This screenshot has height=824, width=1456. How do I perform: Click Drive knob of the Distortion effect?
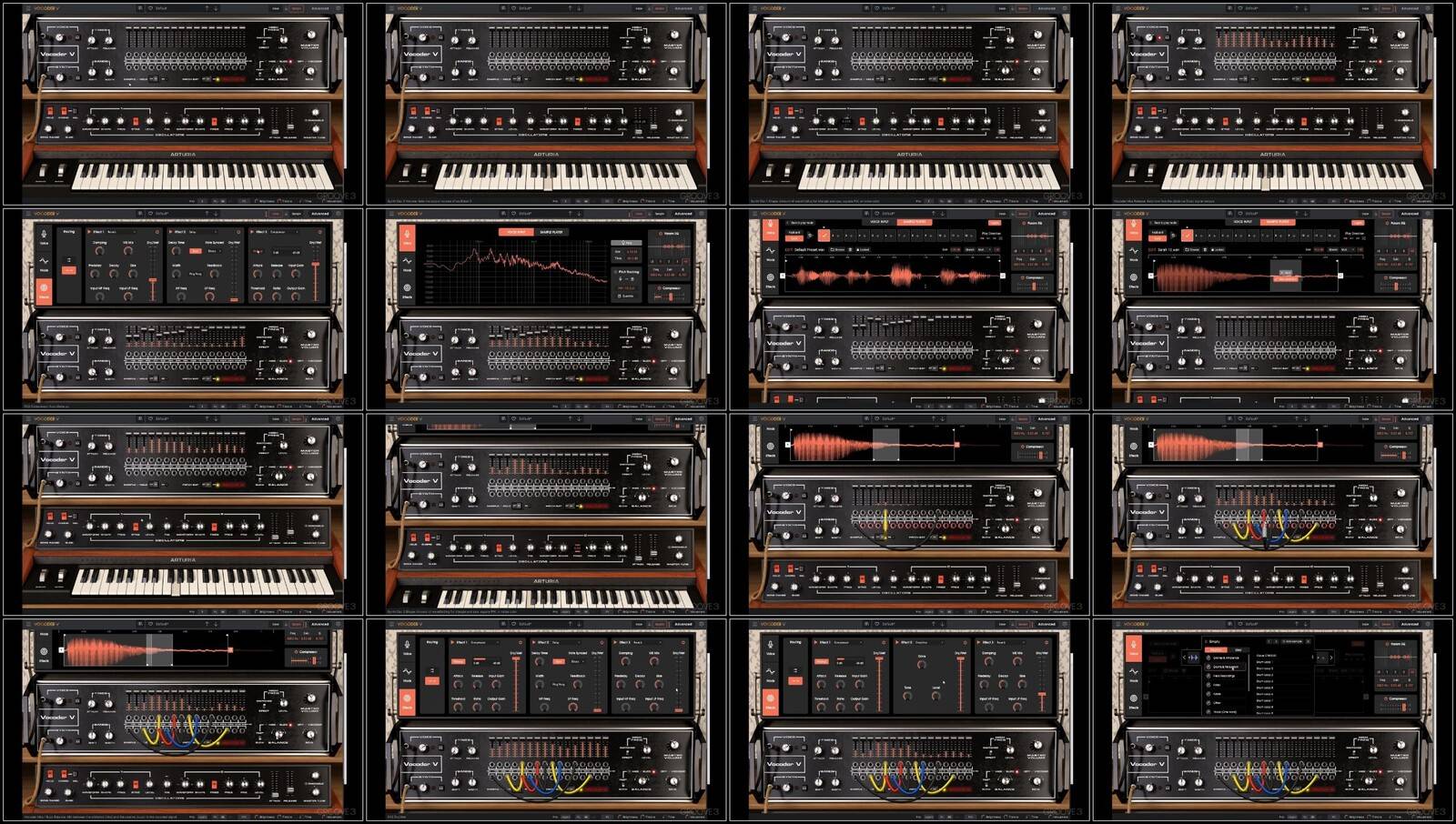pos(923,666)
